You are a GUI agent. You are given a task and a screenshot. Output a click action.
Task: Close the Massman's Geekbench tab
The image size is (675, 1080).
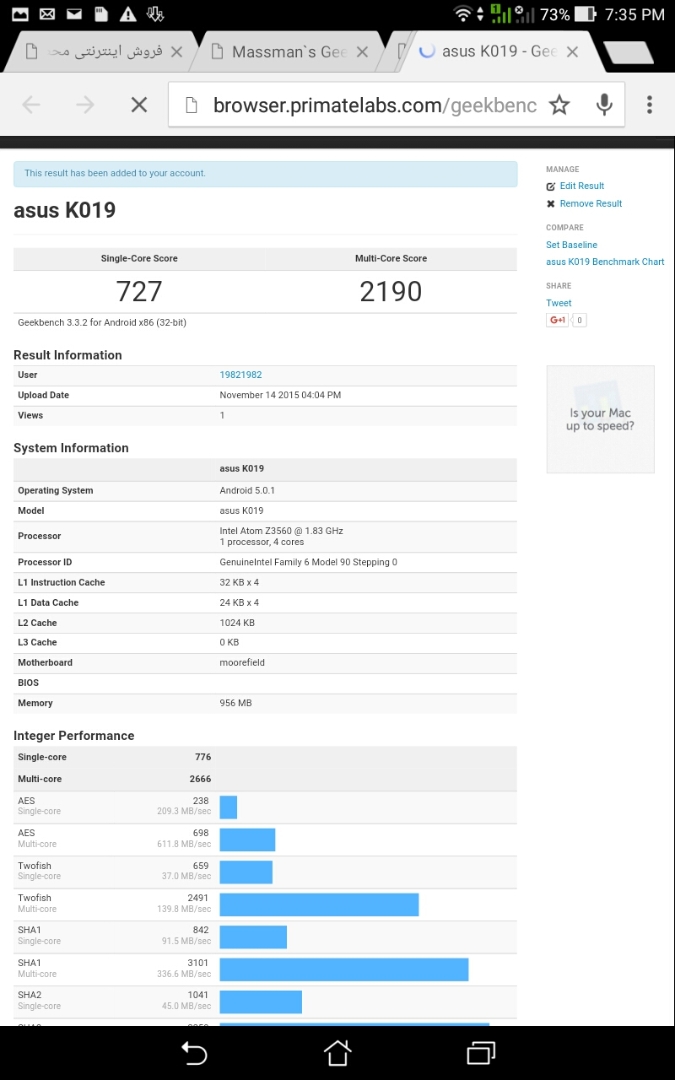tap(362, 52)
